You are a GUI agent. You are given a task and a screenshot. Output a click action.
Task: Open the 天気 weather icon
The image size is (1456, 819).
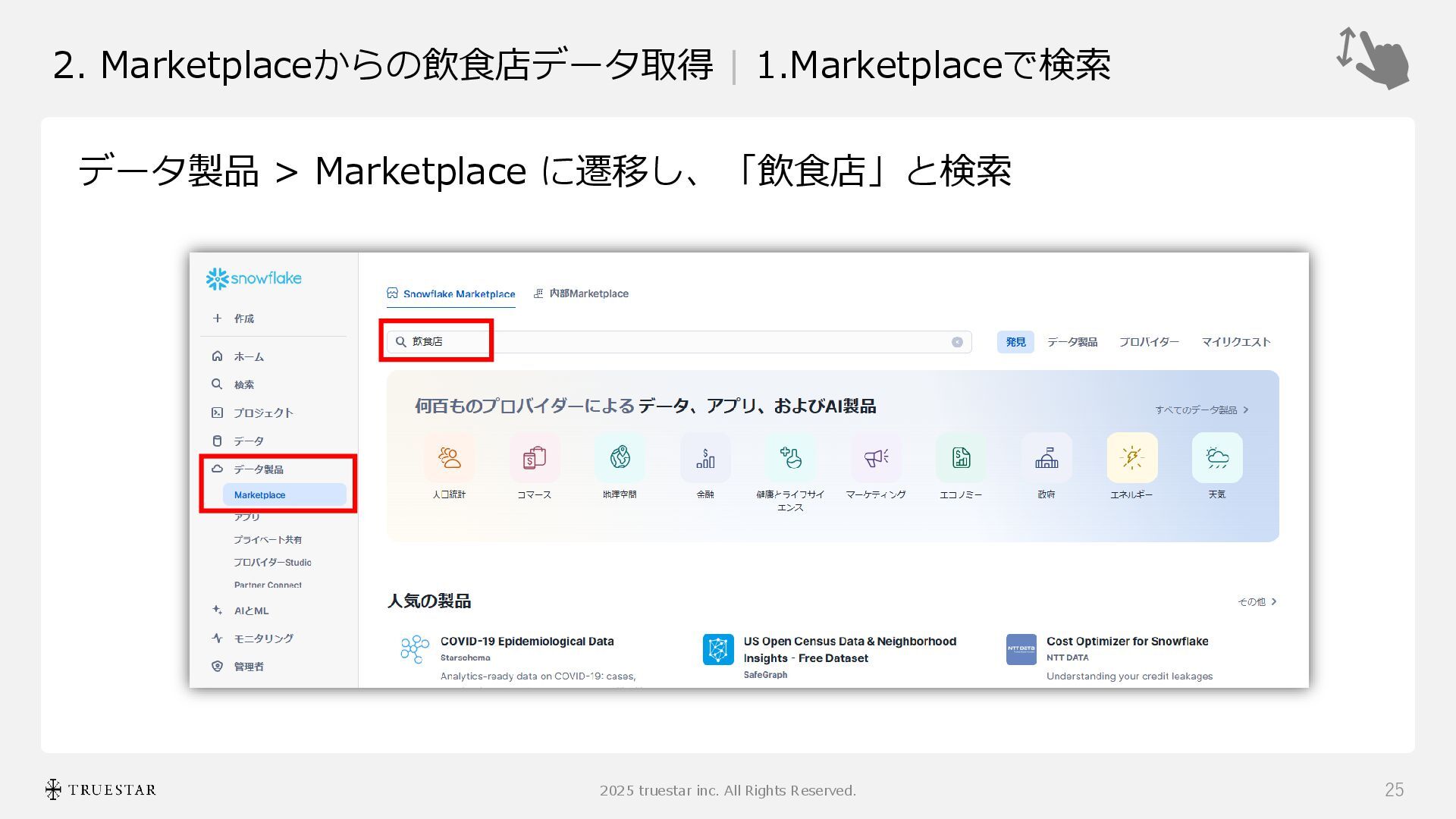pos(1217,458)
